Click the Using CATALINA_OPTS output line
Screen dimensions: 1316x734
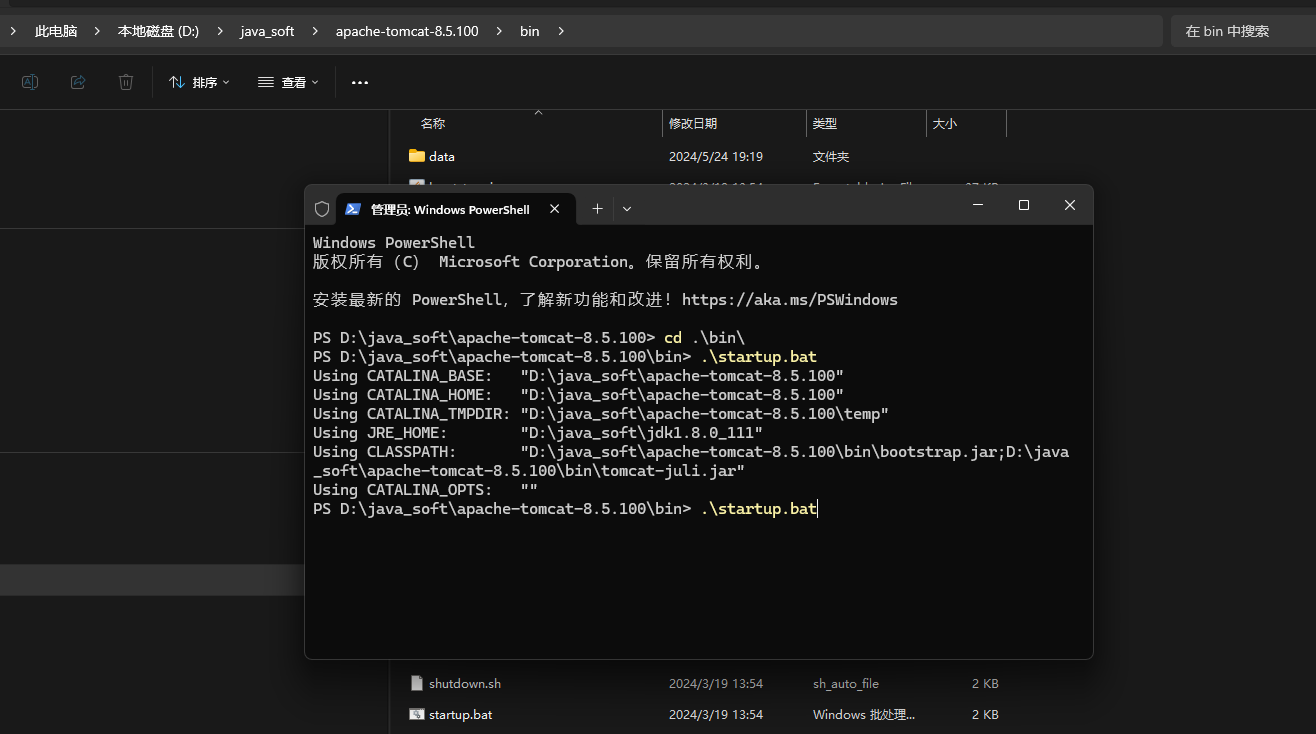click(425, 490)
